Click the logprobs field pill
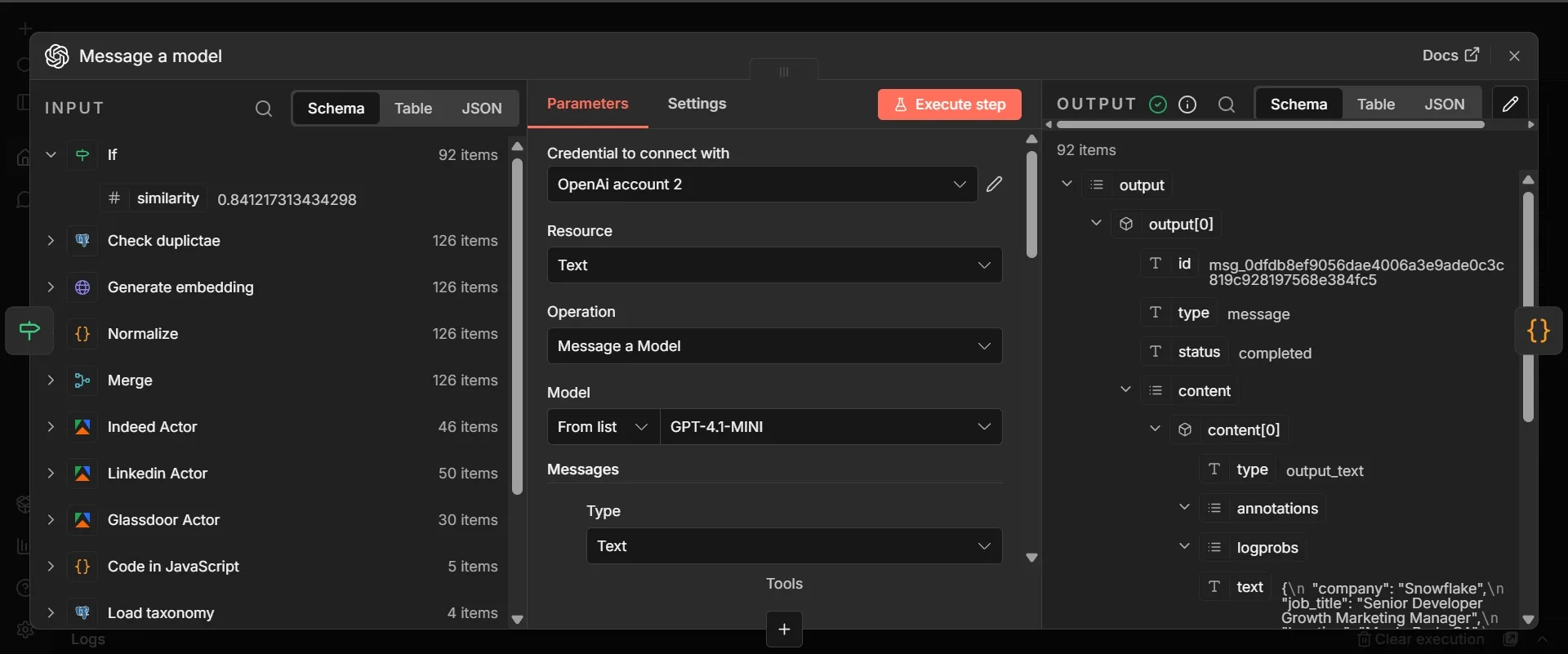1568x654 pixels. [x=1253, y=548]
